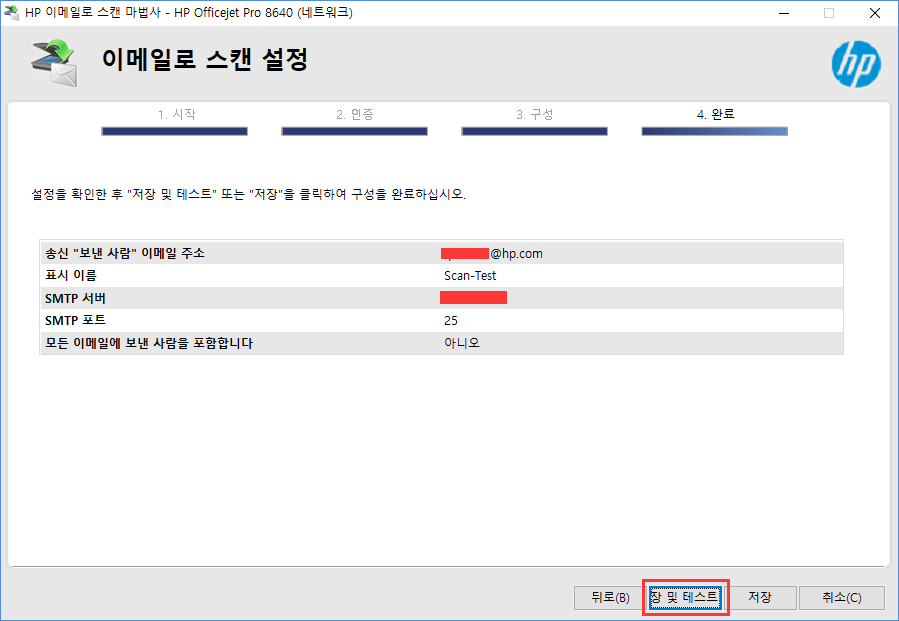The image size is (899, 621).
Task: Select the SMTP 서버 label
Action: pyautogui.click(x=75, y=298)
